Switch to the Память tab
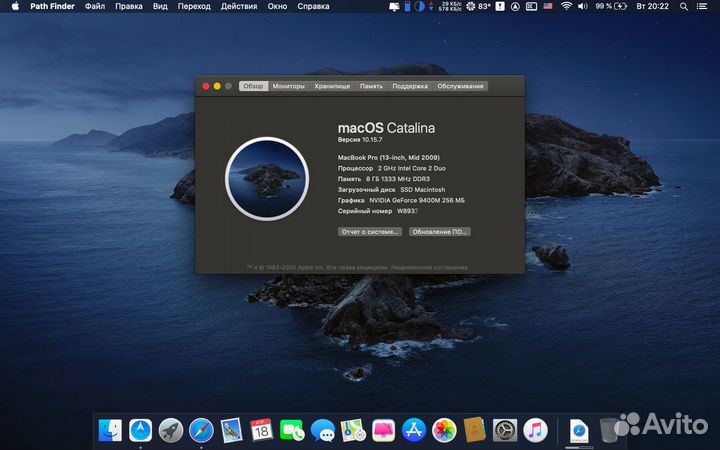Image resolution: width=720 pixels, height=450 pixels. coord(371,86)
